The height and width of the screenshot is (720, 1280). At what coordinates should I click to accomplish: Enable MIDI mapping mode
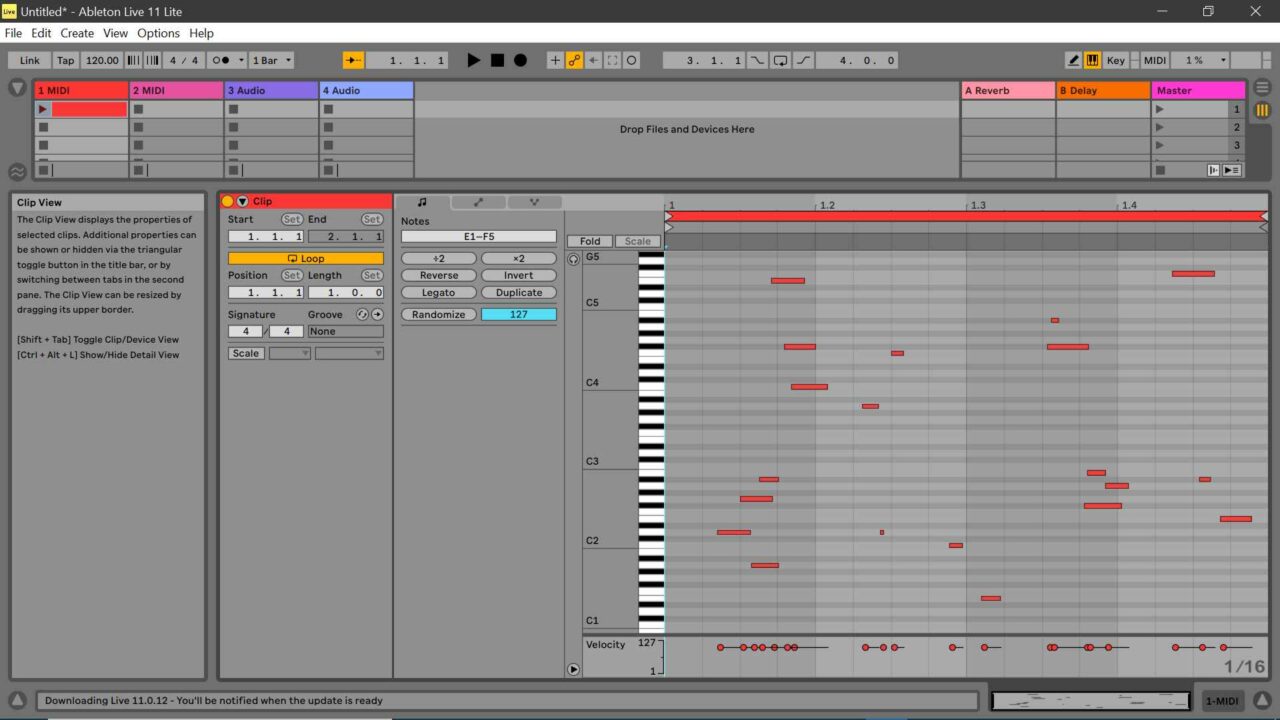[1154, 60]
